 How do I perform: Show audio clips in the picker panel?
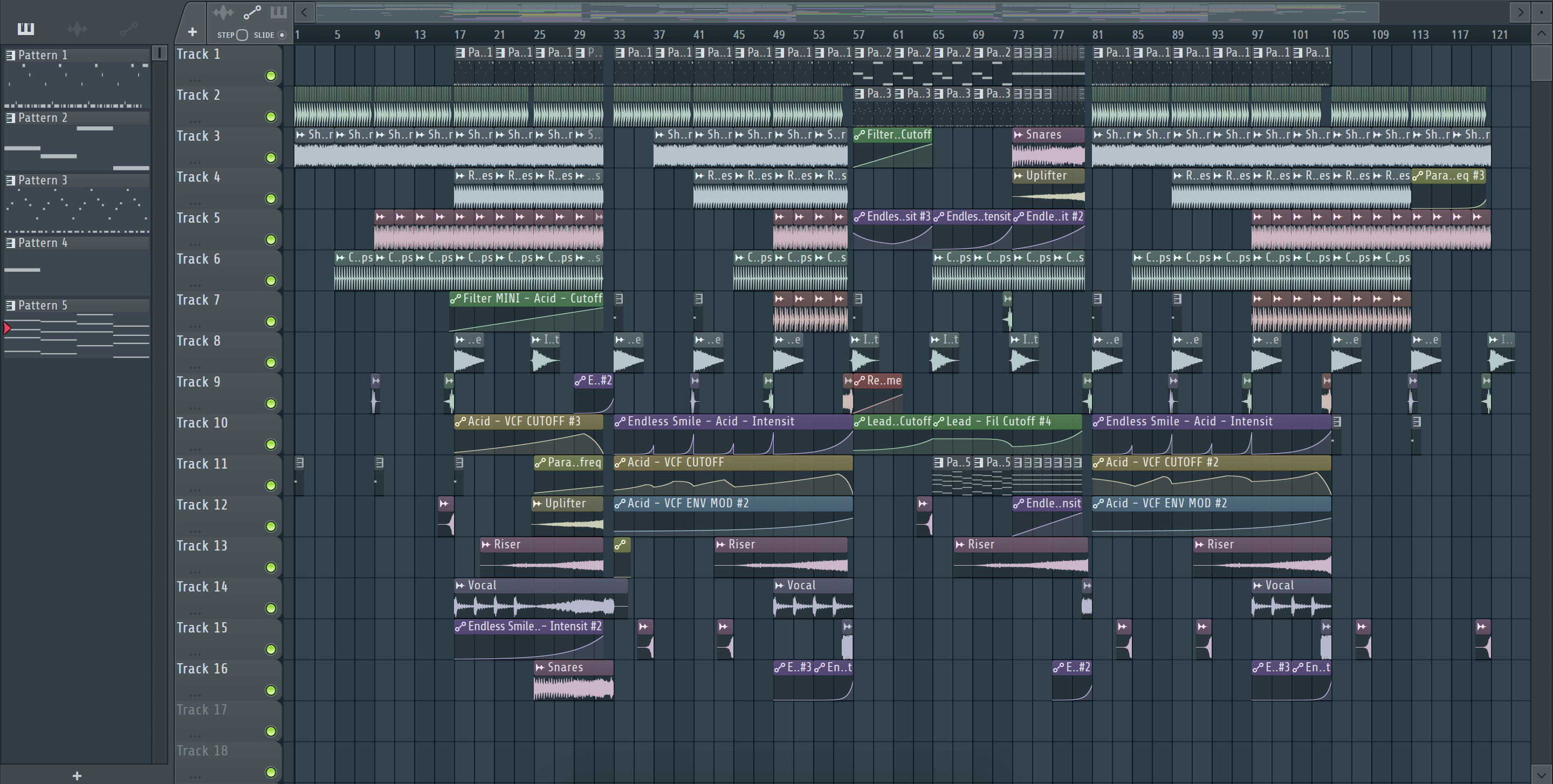click(77, 29)
